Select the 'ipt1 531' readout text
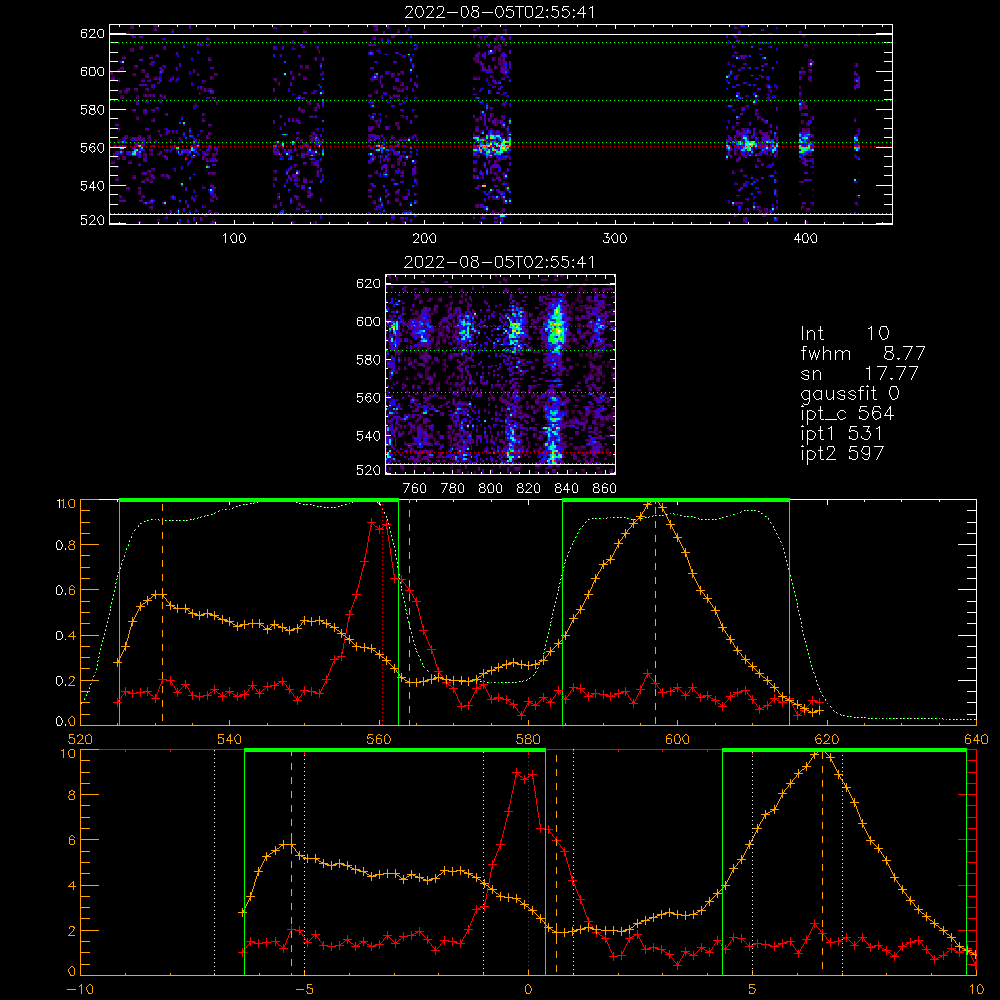 coord(841,434)
